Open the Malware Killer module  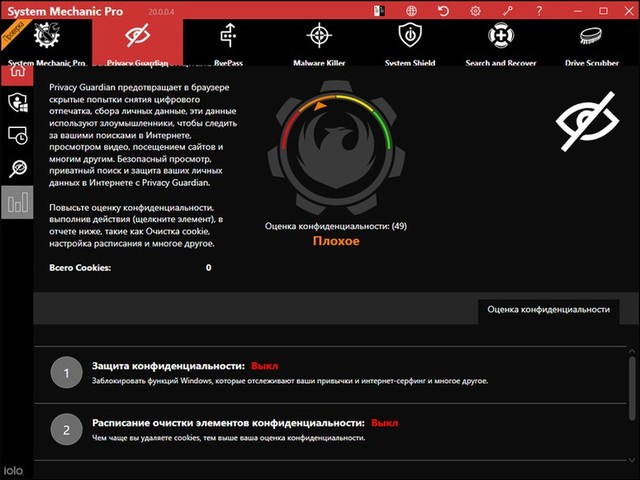(320, 42)
